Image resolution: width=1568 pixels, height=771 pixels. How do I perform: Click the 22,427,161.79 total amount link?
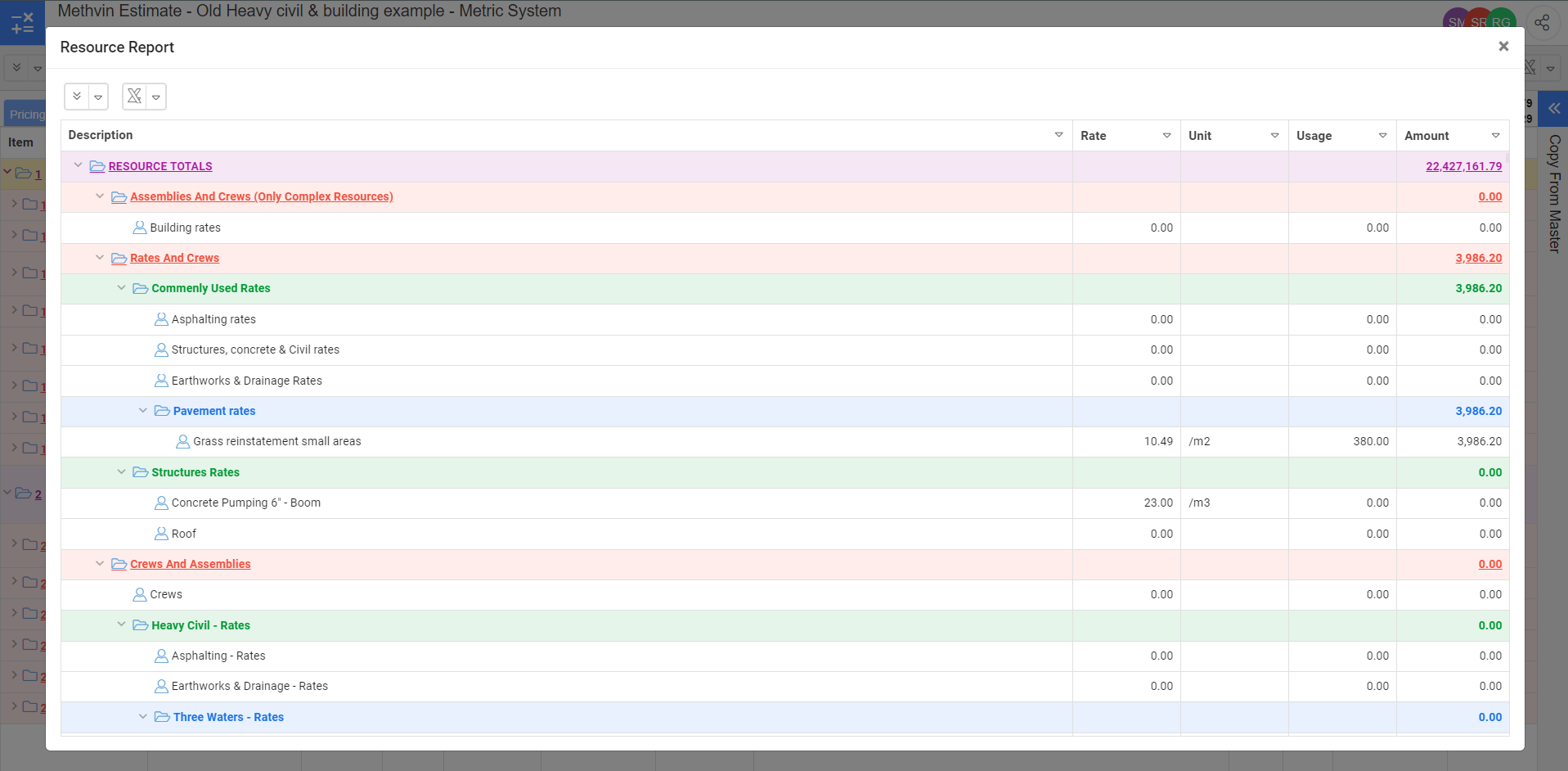[1463, 166]
